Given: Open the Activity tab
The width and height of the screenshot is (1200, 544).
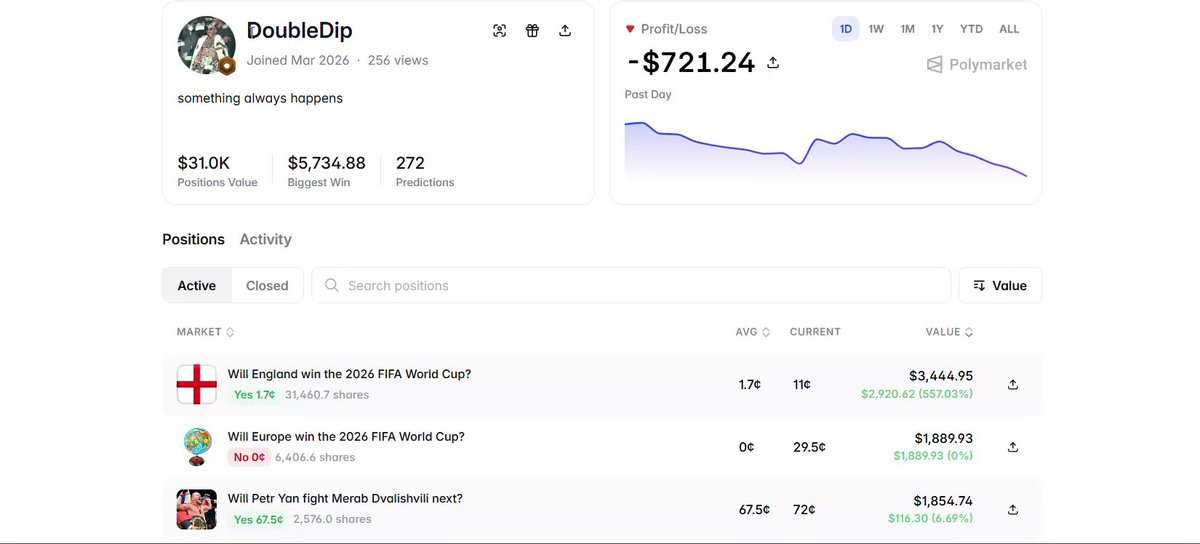Looking at the screenshot, I should [x=265, y=239].
